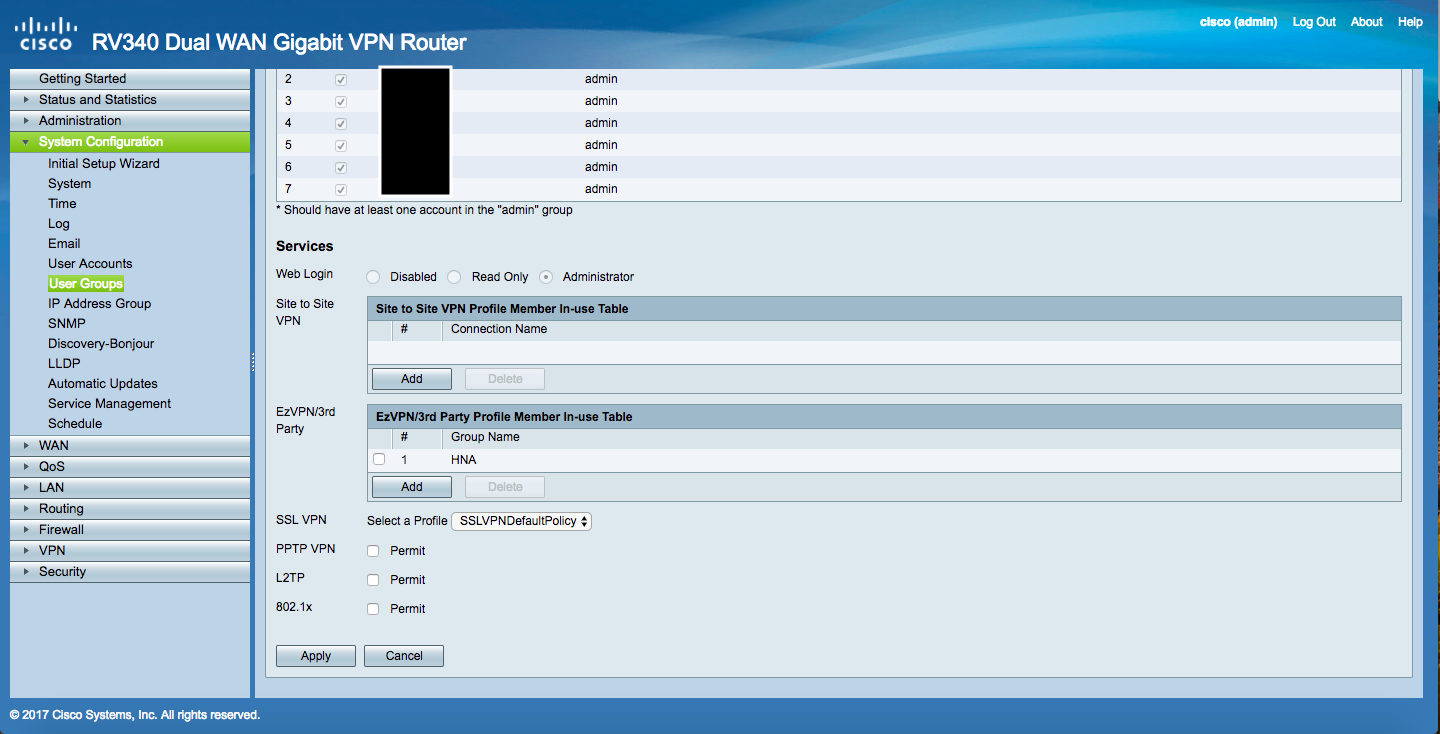Screen dimensions: 1440x734
Task: Toggle checkbox for member row 6
Action: point(341,167)
